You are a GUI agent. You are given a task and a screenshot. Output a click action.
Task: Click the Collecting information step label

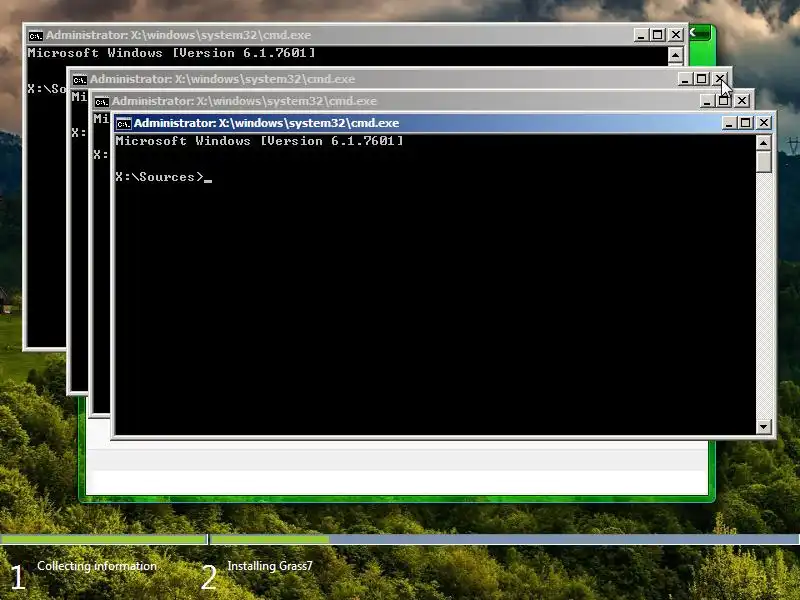click(97, 566)
